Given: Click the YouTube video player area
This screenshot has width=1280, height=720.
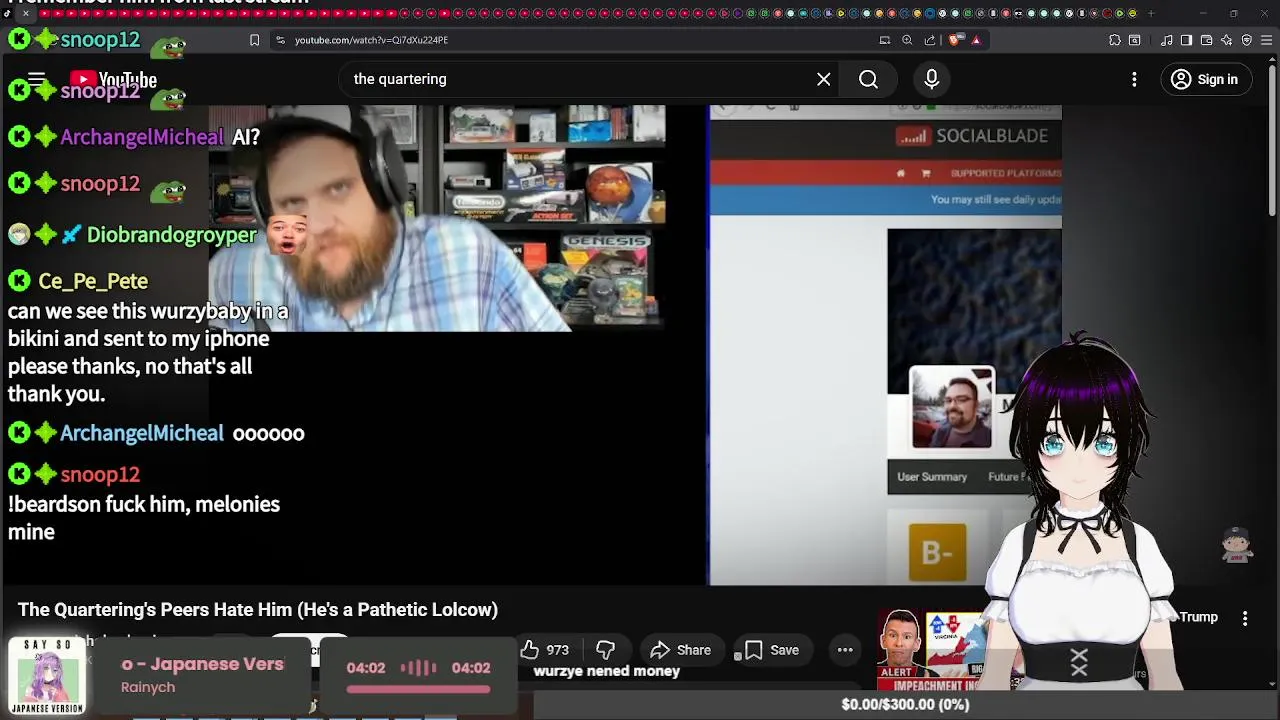Looking at the screenshot, I should [x=636, y=345].
